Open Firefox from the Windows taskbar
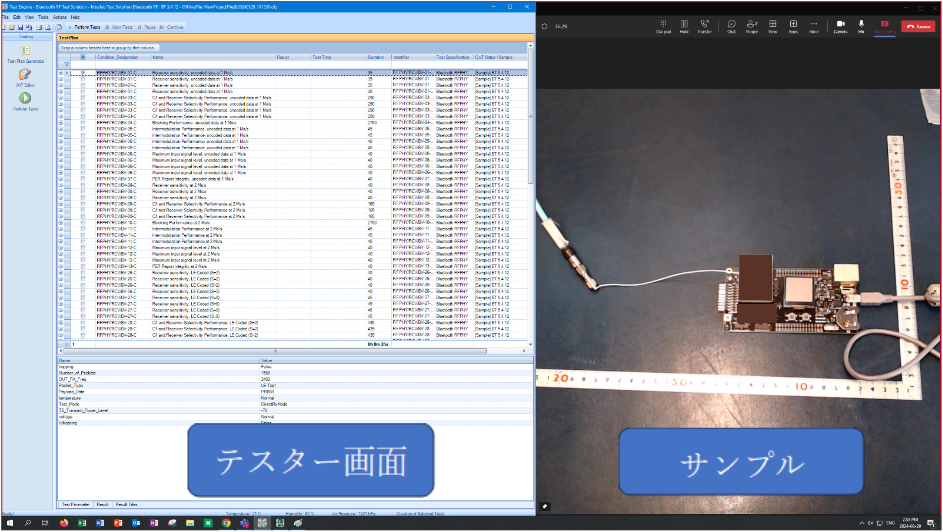 tap(63, 523)
